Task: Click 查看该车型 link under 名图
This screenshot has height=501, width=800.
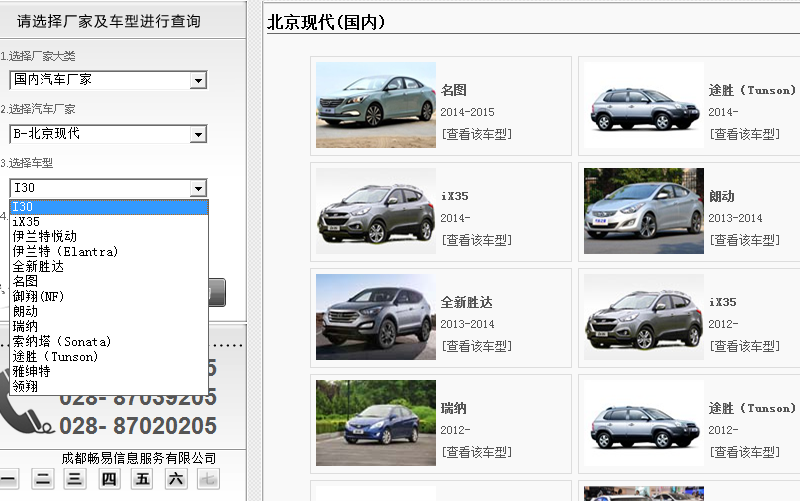Action: (477, 134)
